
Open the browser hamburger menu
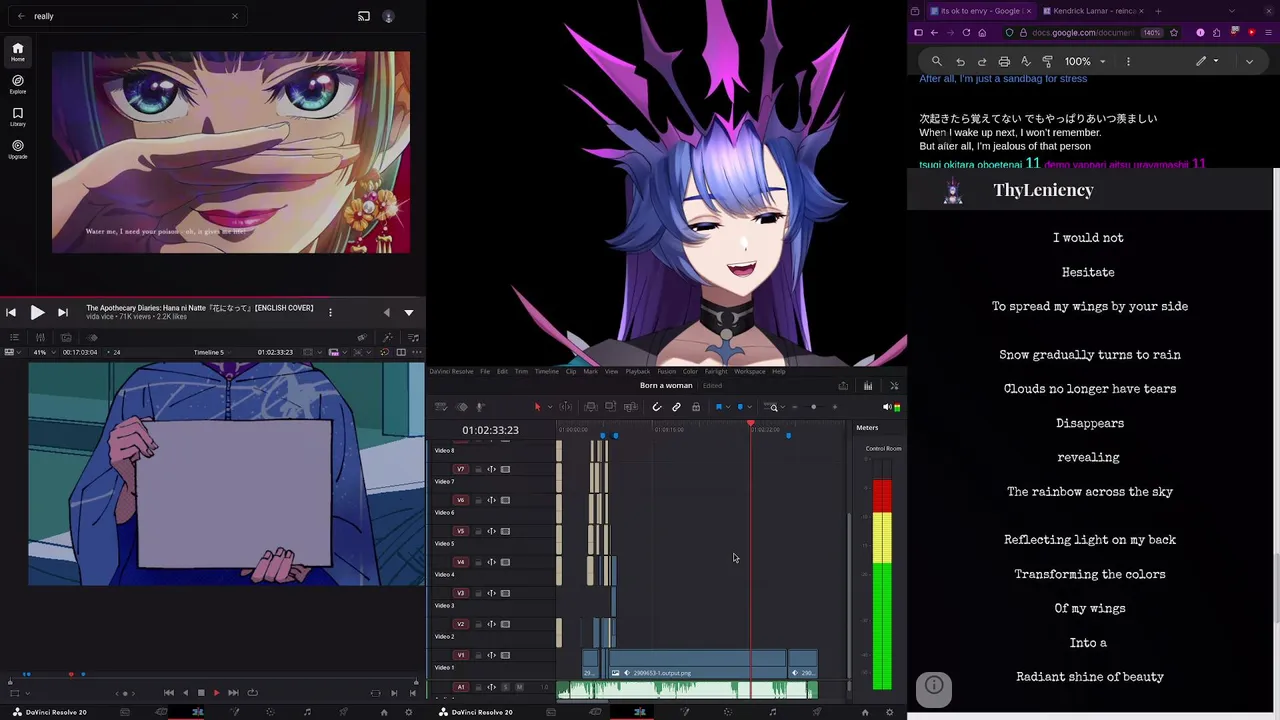[1268, 33]
